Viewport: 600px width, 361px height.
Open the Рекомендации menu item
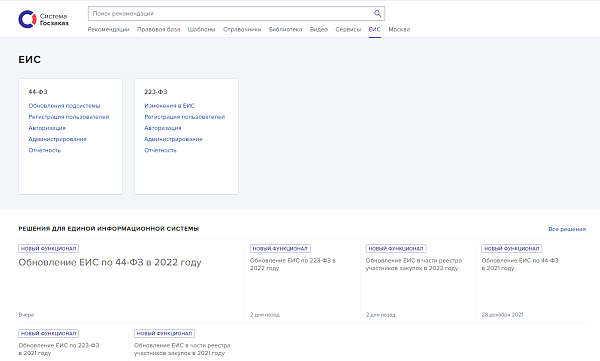click(108, 29)
